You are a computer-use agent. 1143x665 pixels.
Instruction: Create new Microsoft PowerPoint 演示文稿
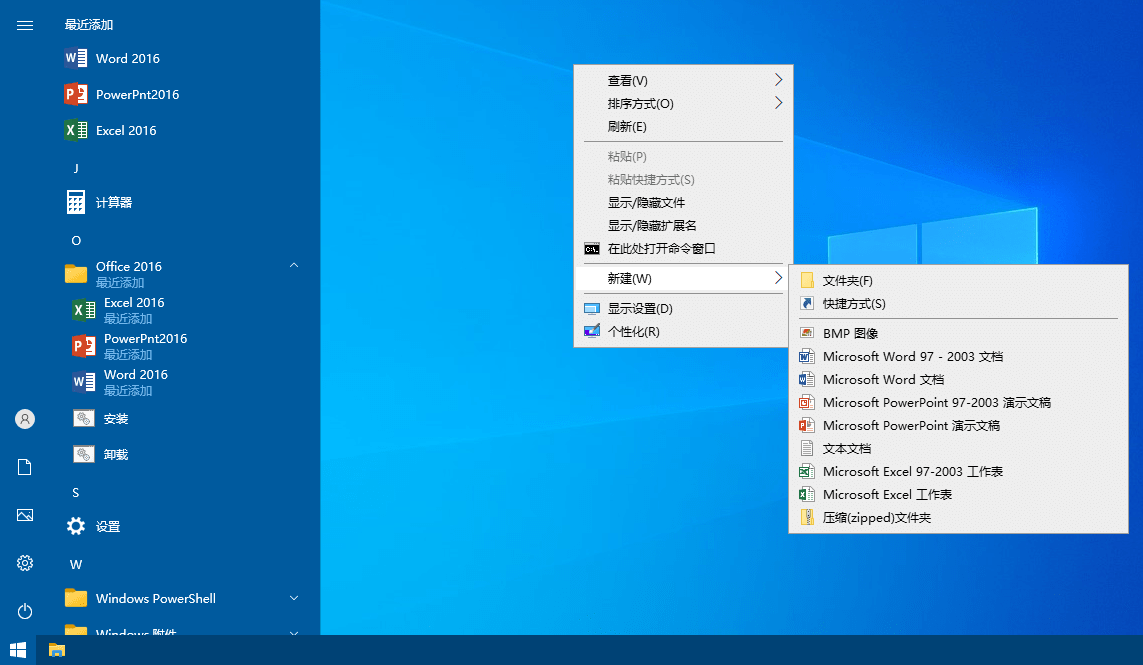958,425
